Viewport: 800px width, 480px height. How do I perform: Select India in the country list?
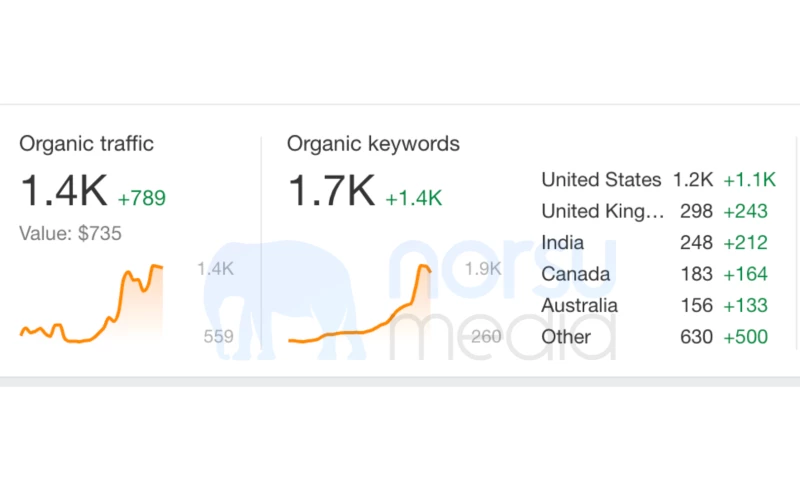(x=563, y=243)
